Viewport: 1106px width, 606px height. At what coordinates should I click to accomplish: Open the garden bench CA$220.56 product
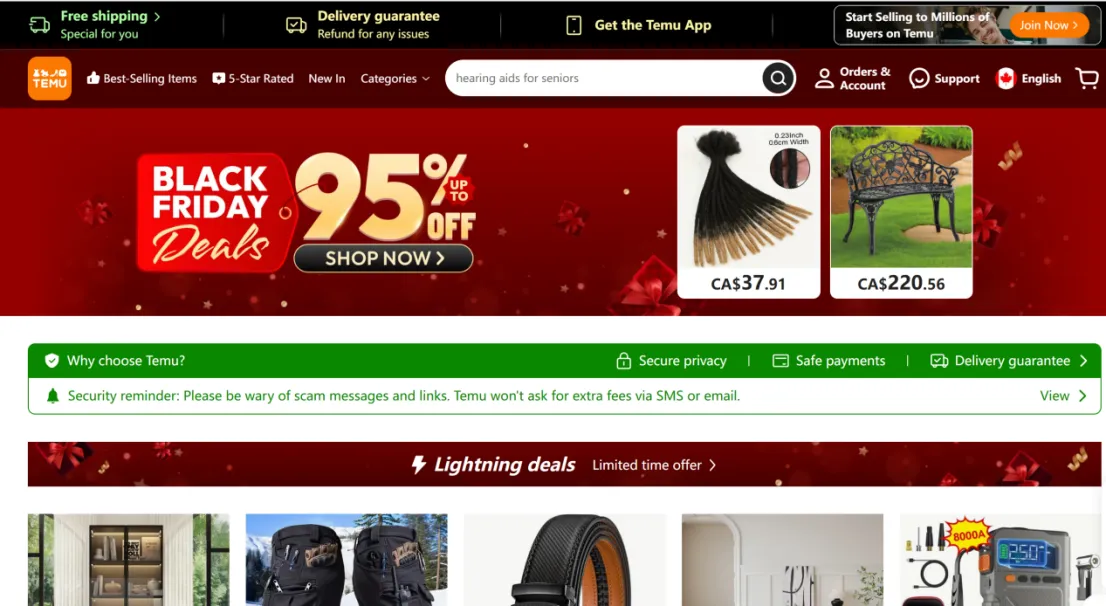click(x=901, y=212)
